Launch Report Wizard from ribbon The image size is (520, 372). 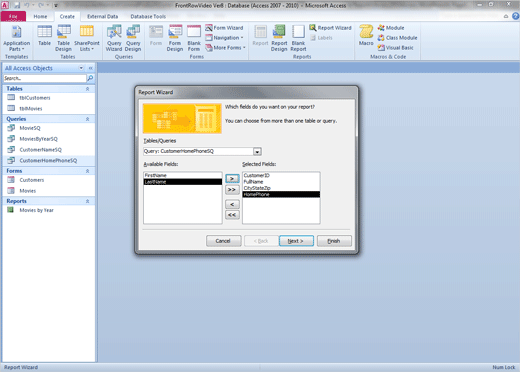click(x=330, y=28)
